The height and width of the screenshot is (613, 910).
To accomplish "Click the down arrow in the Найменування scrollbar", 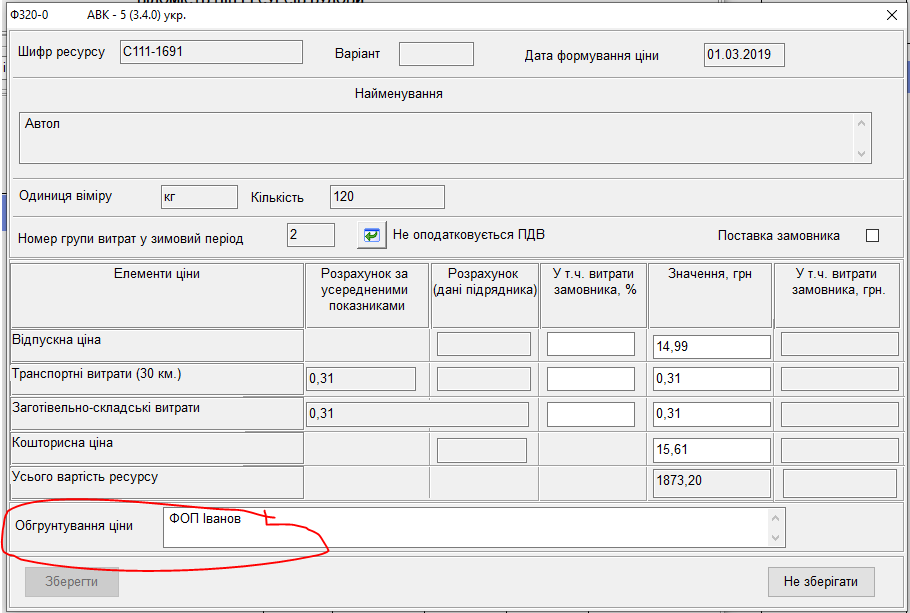I will coord(861,154).
